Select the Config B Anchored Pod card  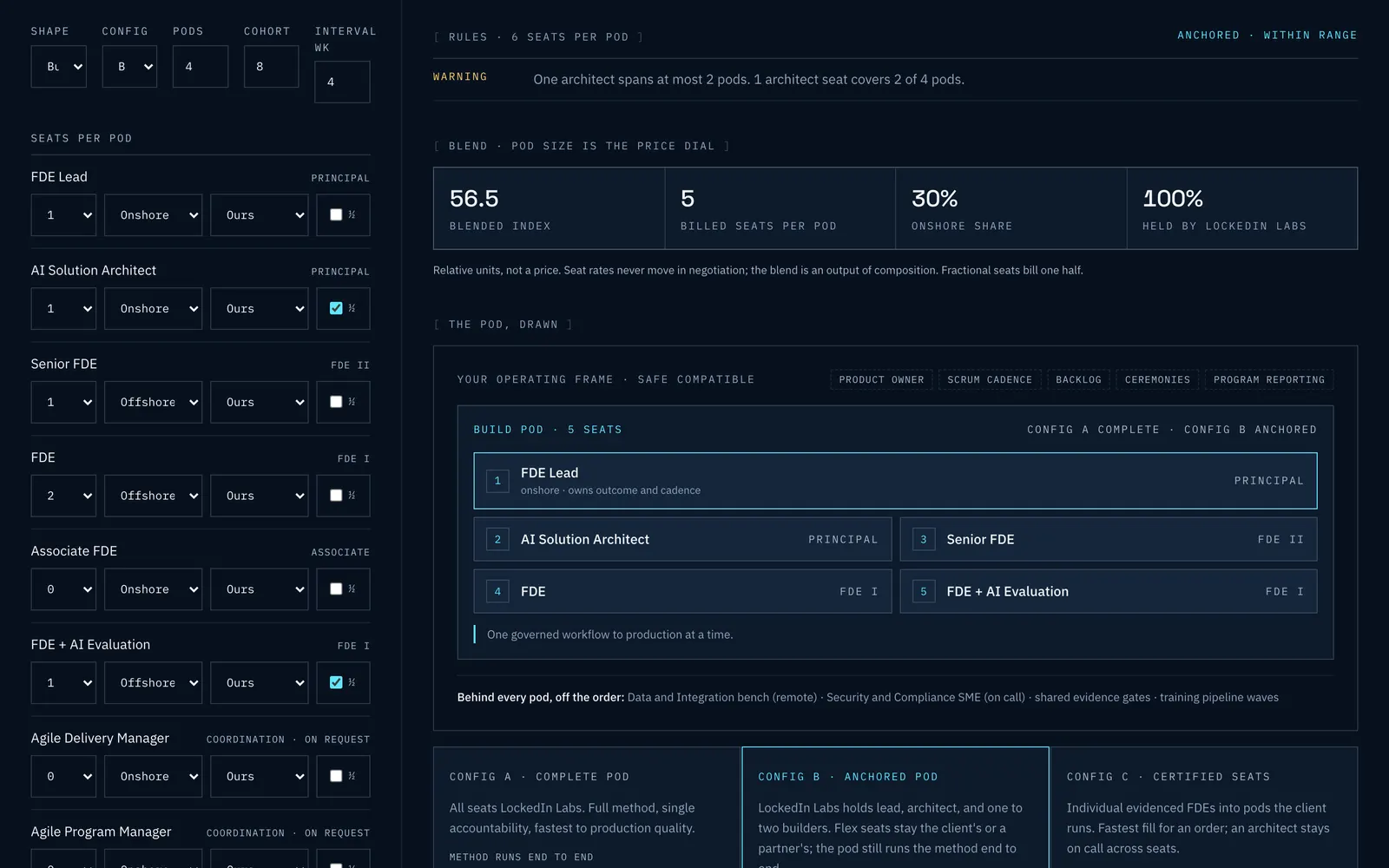pyautogui.click(x=895, y=807)
